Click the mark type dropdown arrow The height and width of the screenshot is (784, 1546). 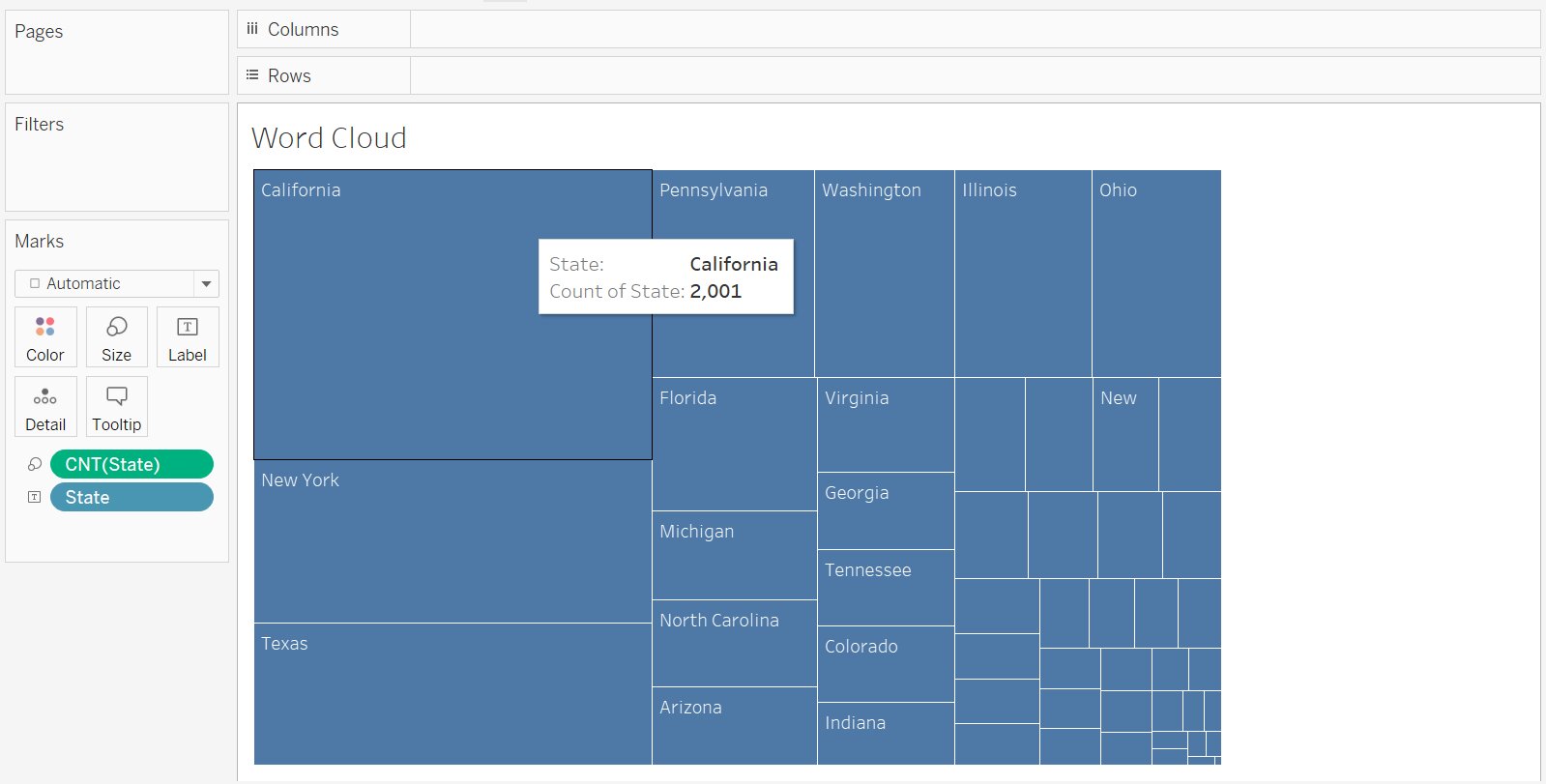pyautogui.click(x=206, y=283)
